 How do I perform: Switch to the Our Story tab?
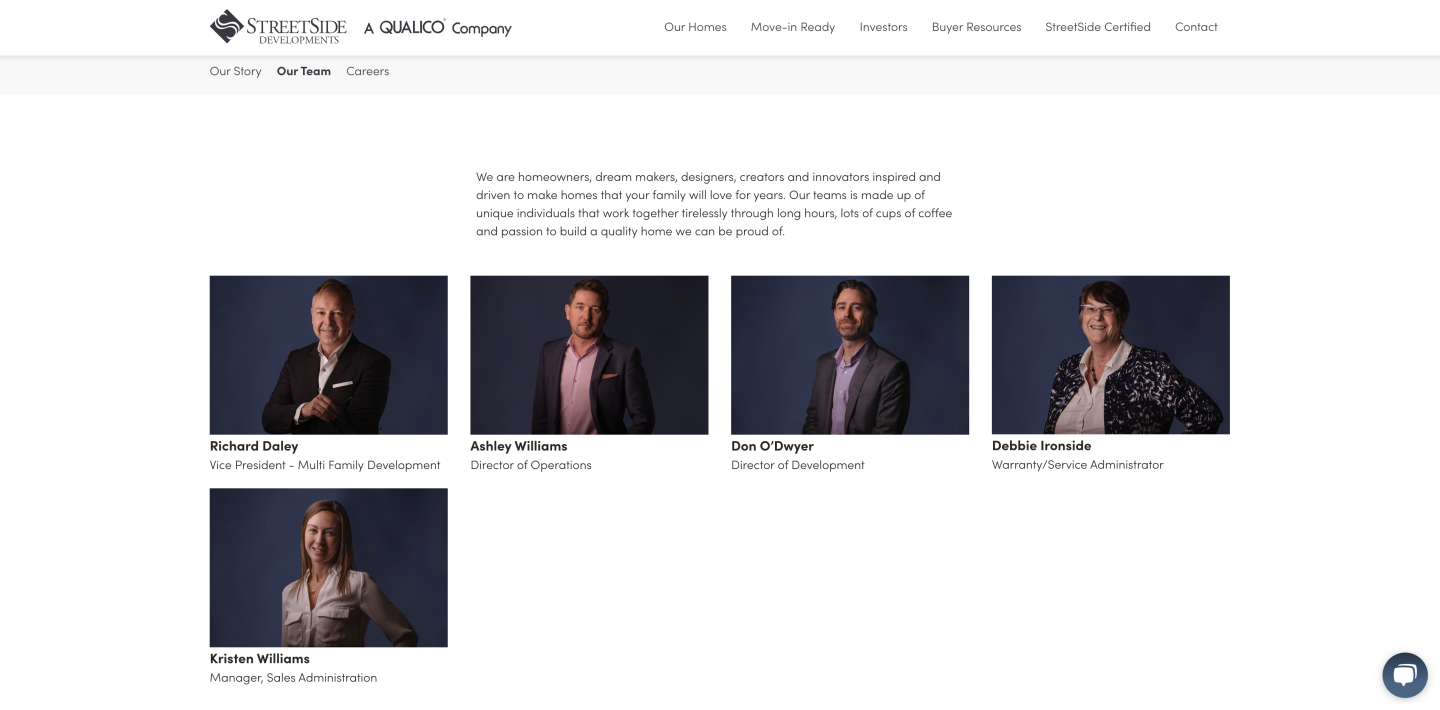pos(235,71)
